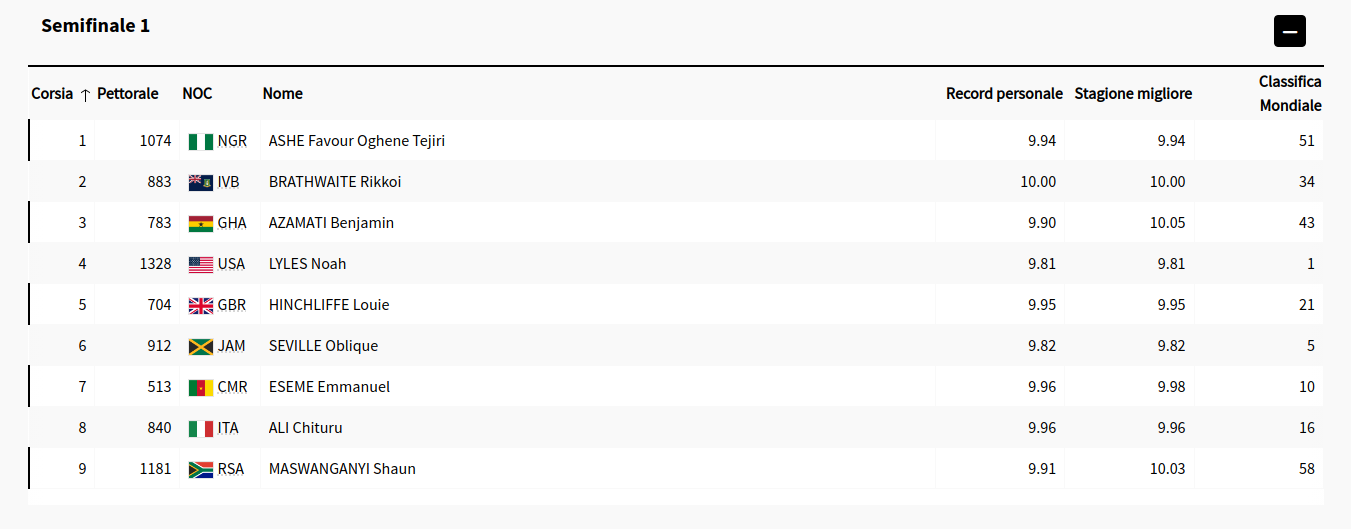Open SEVILLE Oblique athlete name
This screenshot has width=1351, height=529.
(x=323, y=346)
